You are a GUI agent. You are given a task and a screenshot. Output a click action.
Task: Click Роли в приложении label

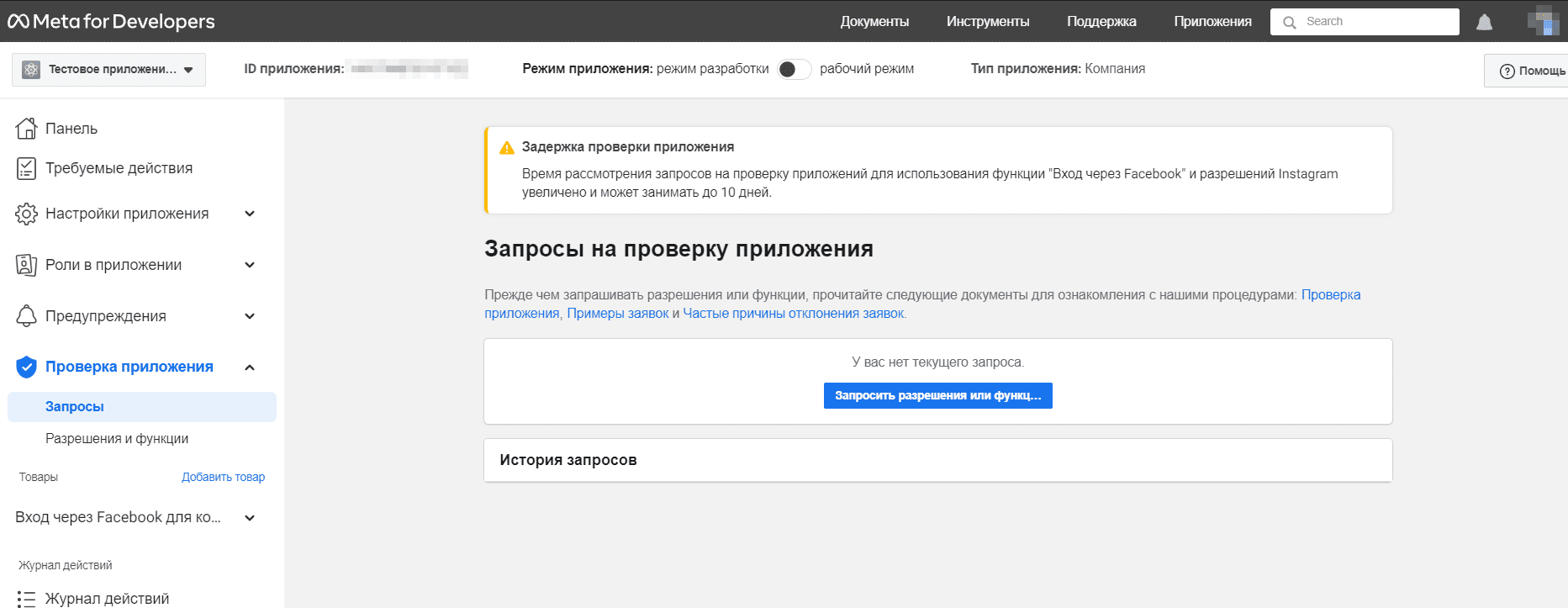point(114,265)
